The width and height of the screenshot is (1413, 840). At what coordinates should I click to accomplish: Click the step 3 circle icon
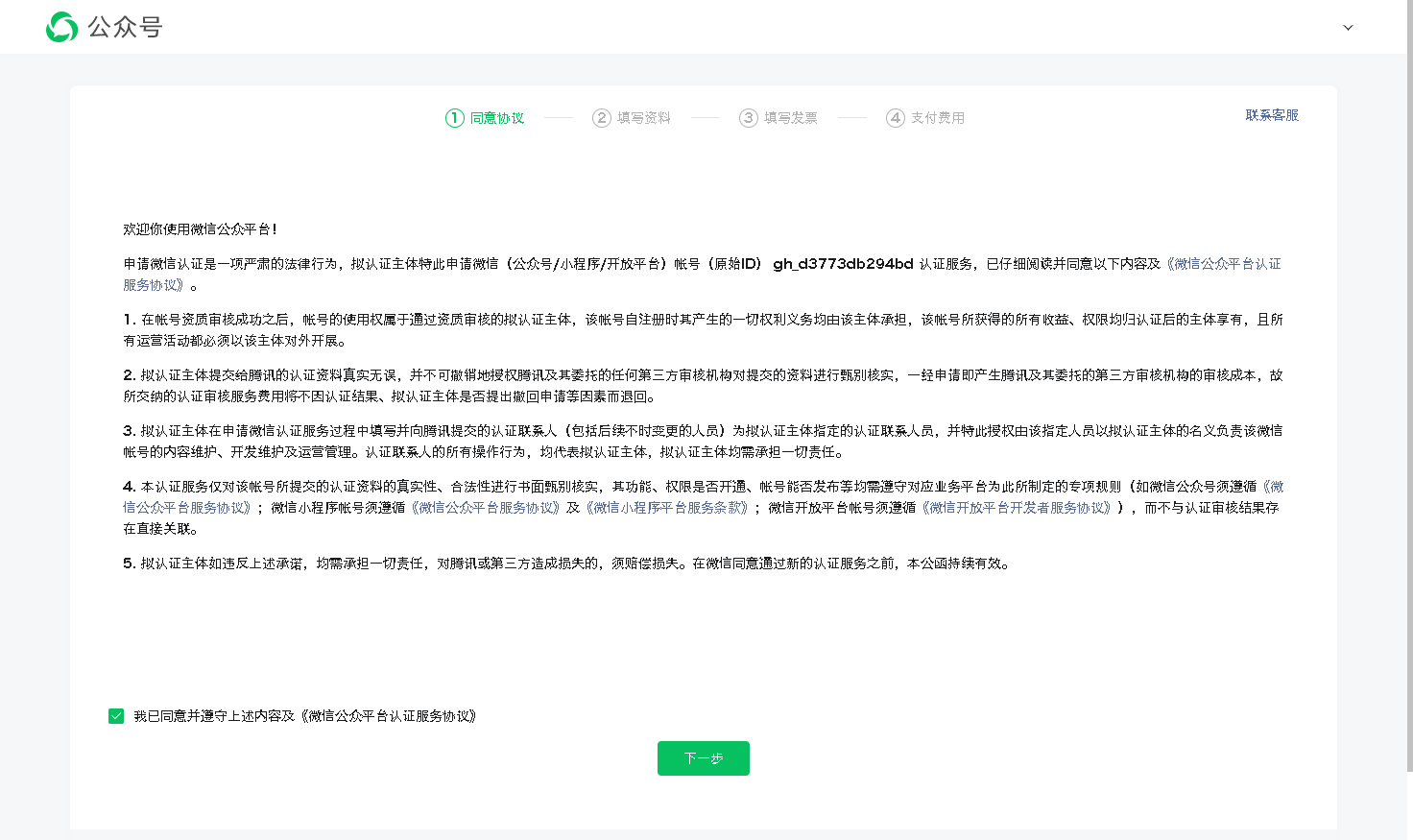coord(749,118)
